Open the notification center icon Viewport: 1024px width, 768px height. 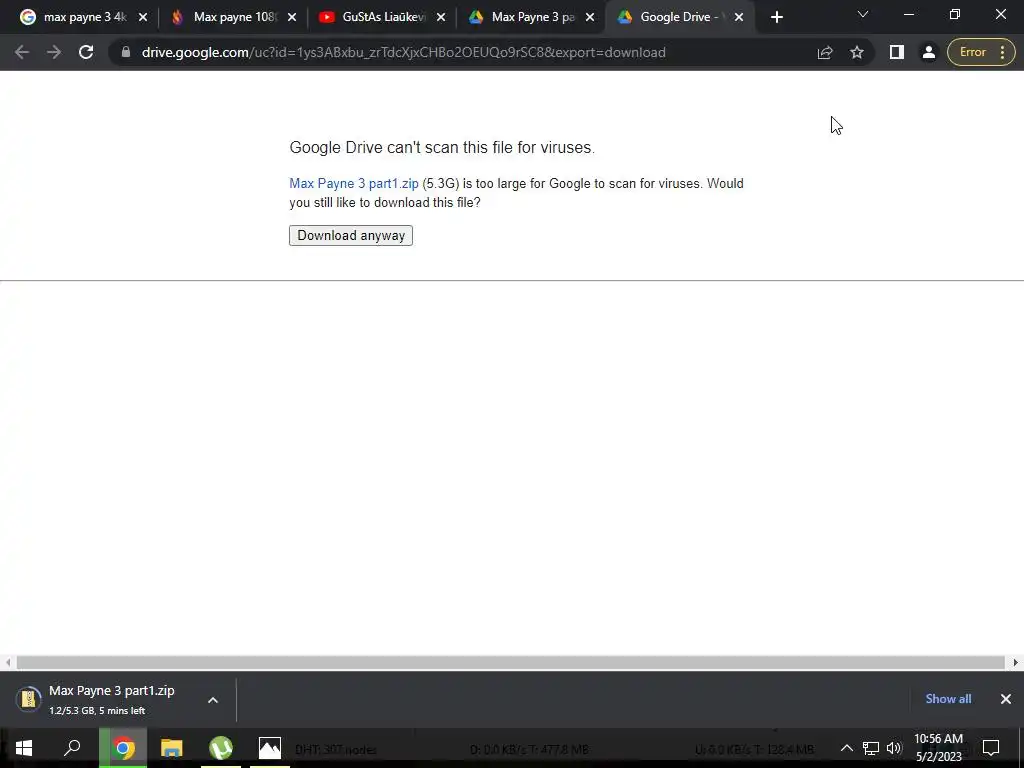click(x=991, y=748)
